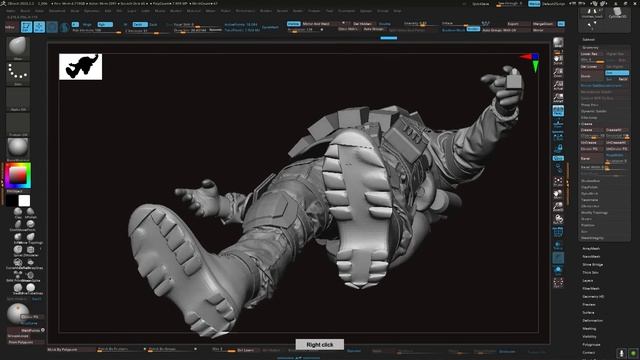This screenshot has width=640, height=360.
Task: Expand the NanoMesh section
Action: click(591, 256)
